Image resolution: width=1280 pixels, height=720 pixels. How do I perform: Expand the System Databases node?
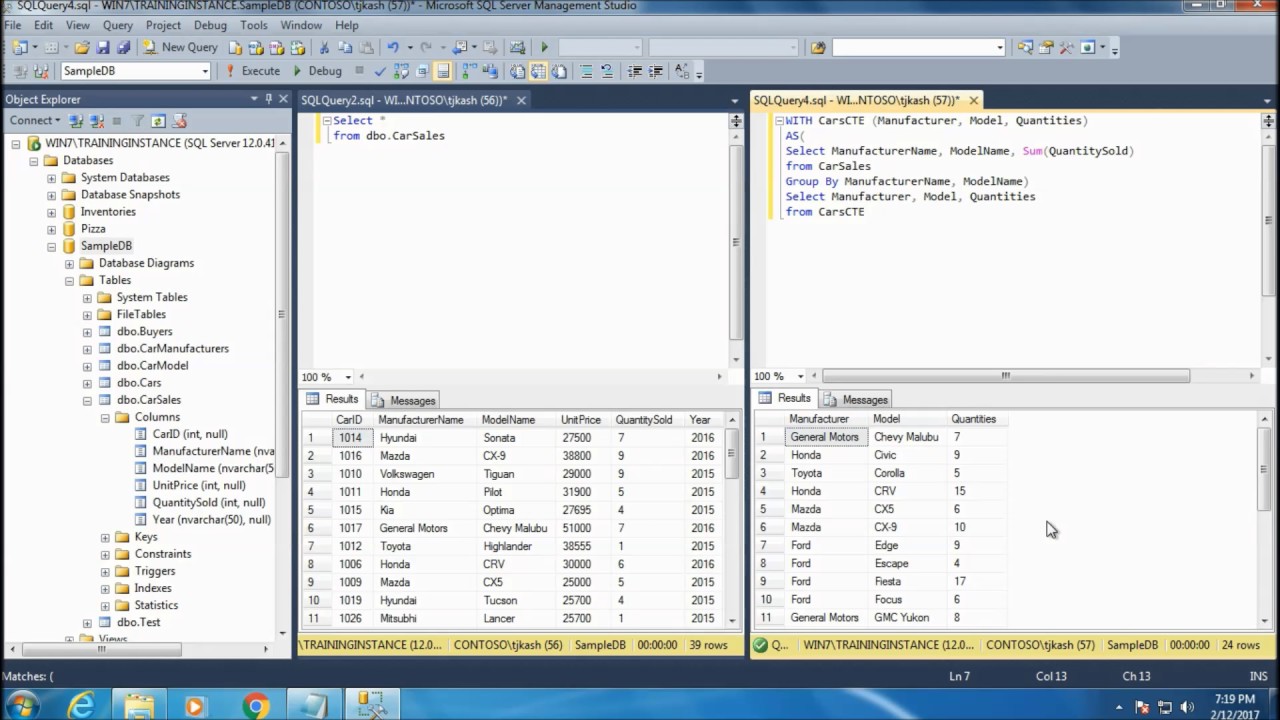[51, 178]
